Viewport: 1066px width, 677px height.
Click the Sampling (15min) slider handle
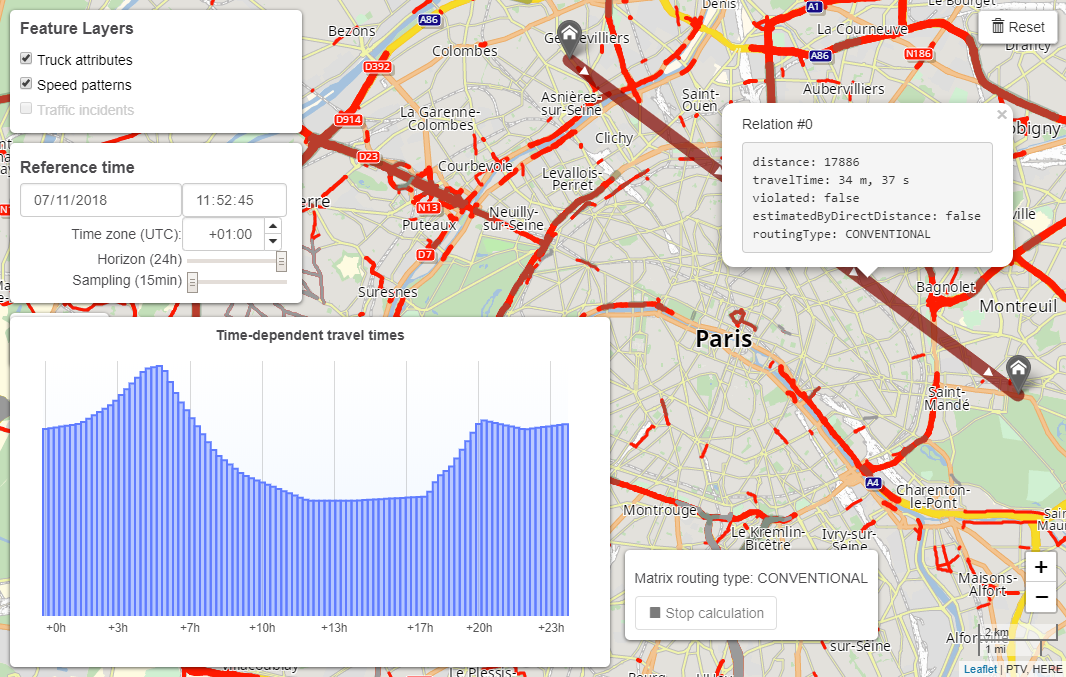pyautogui.click(x=192, y=282)
